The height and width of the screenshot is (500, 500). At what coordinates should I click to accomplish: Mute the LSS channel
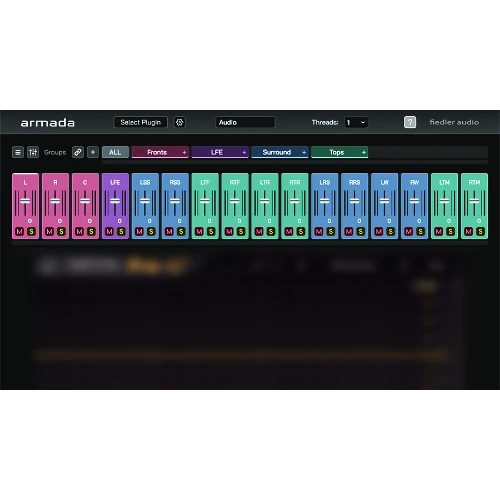pyautogui.click(x=139, y=231)
